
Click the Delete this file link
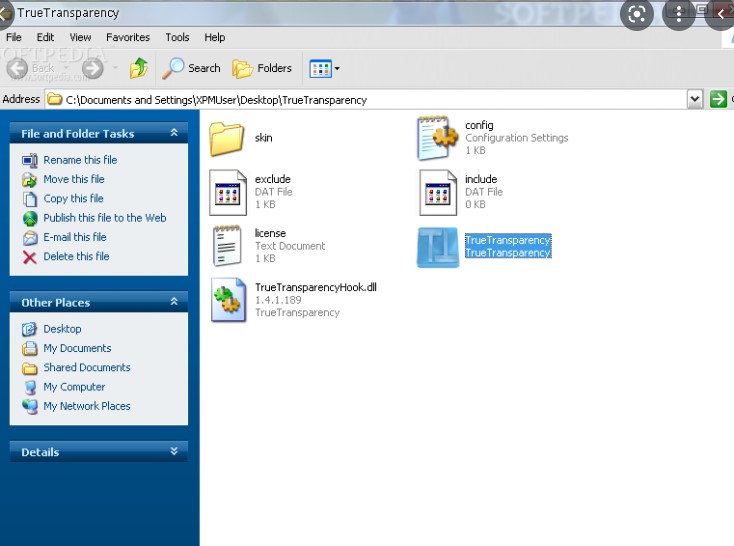click(76, 257)
